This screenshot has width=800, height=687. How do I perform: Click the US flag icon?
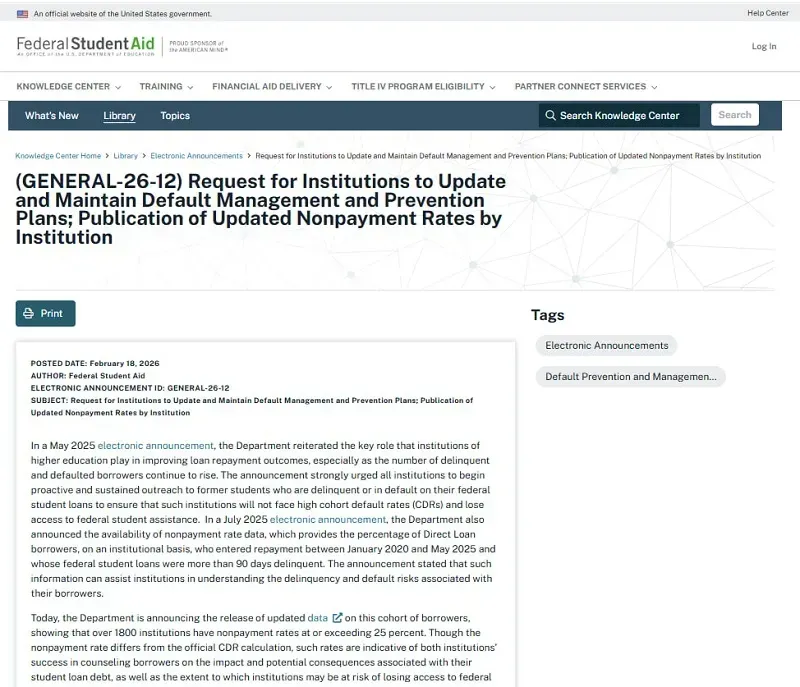pyautogui.click(x=22, y=14)
